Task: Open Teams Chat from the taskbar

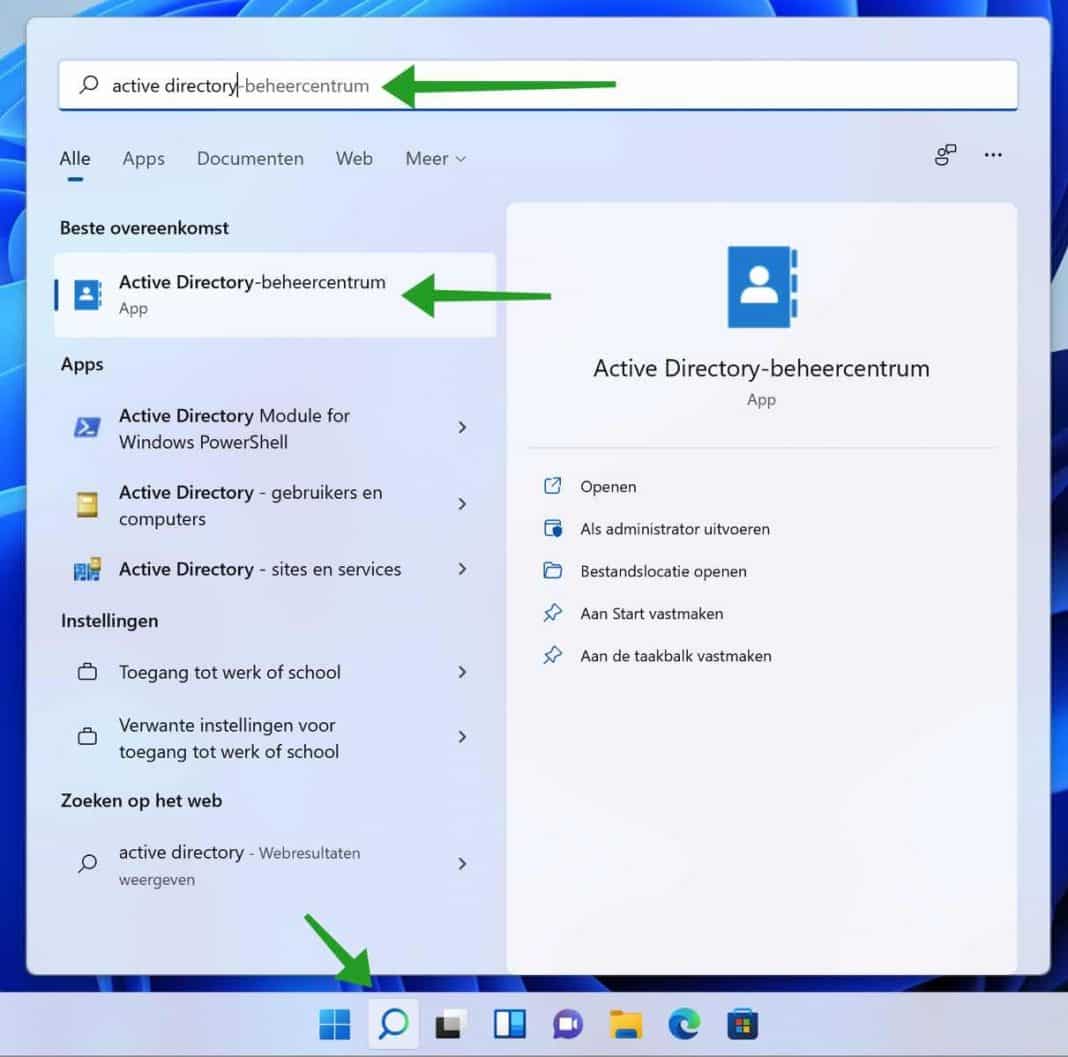Action: pyautogui.click(x=567, y=1024)
